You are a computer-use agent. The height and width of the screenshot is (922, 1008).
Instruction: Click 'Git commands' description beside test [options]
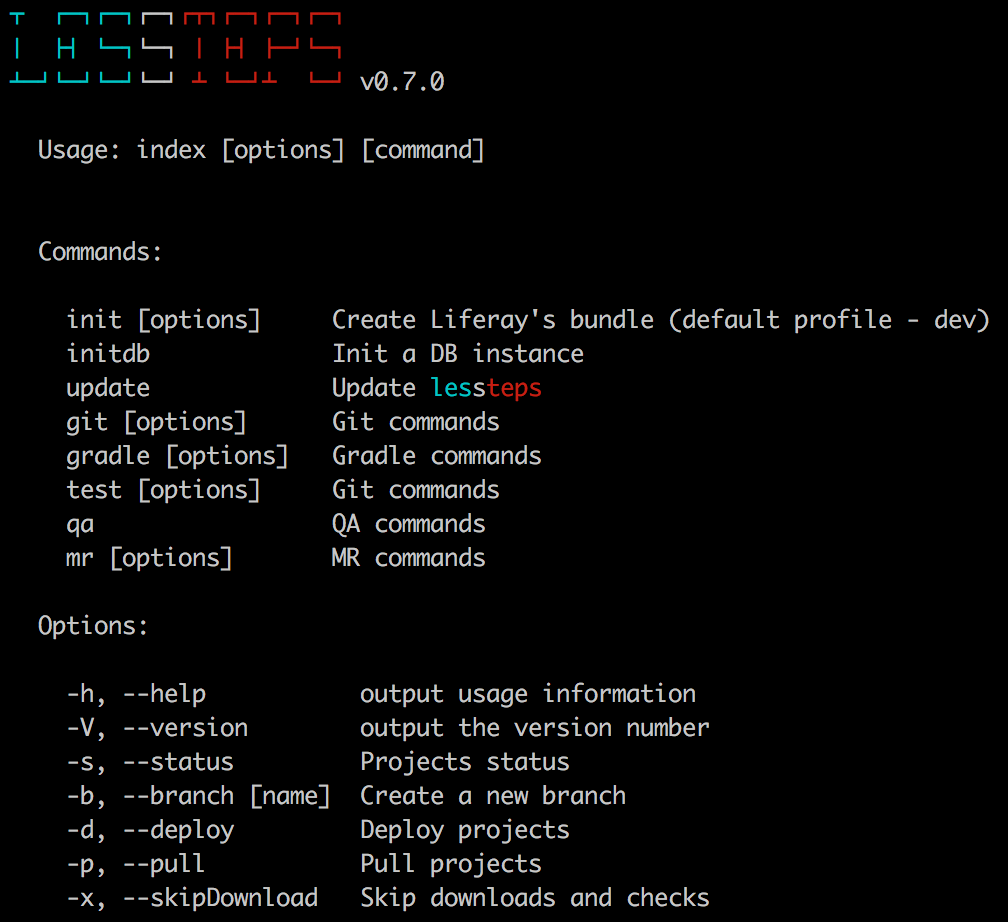coord(415,490)
